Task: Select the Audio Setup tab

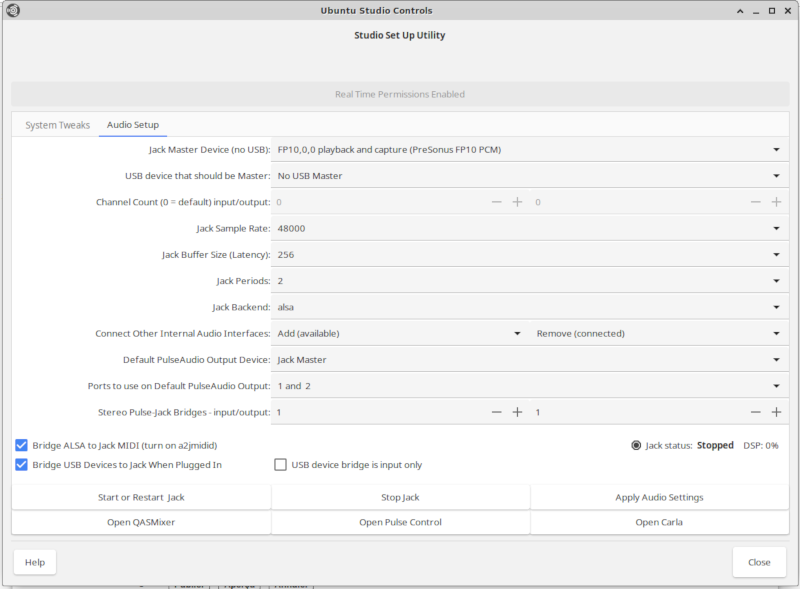Action: click(133, 125)
